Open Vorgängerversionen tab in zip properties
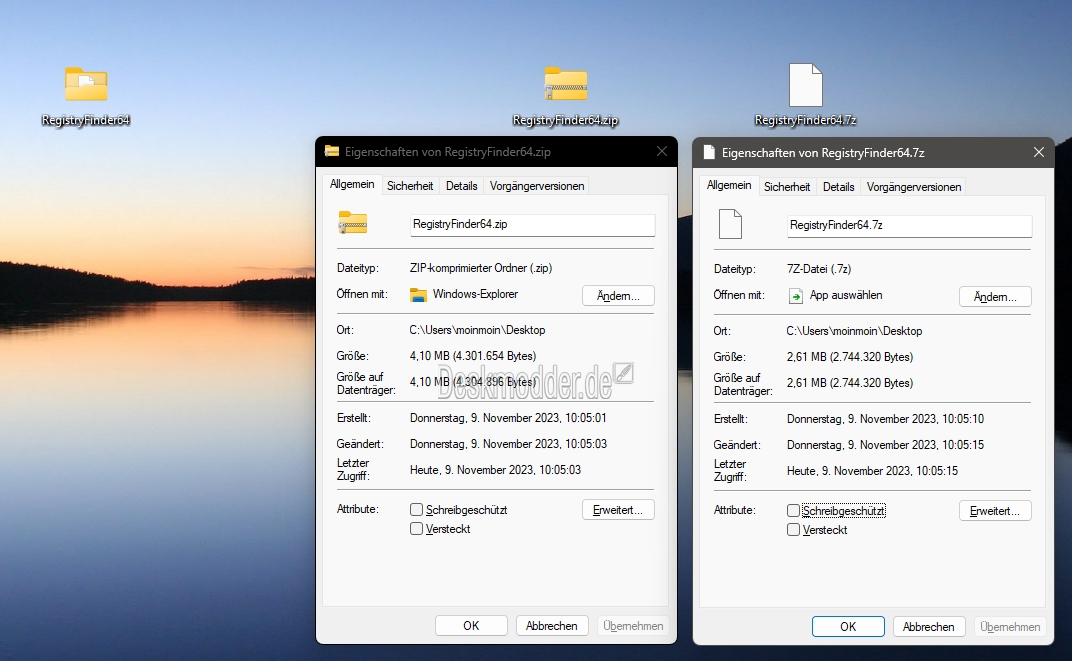This screenshot has height=661, width=1072. pyautogui.click(x=537, y=186)
